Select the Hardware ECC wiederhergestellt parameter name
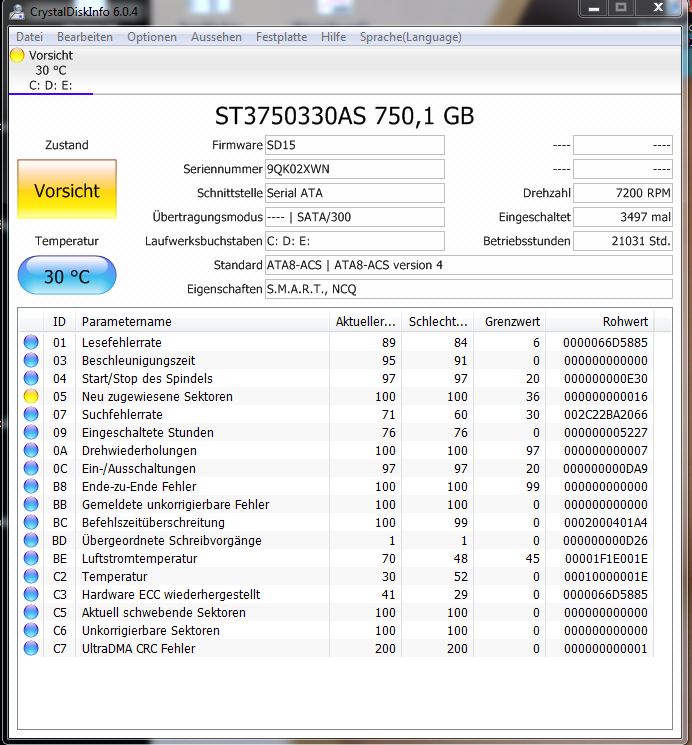This screenshot has width=692, height=745. coord(171,594)
